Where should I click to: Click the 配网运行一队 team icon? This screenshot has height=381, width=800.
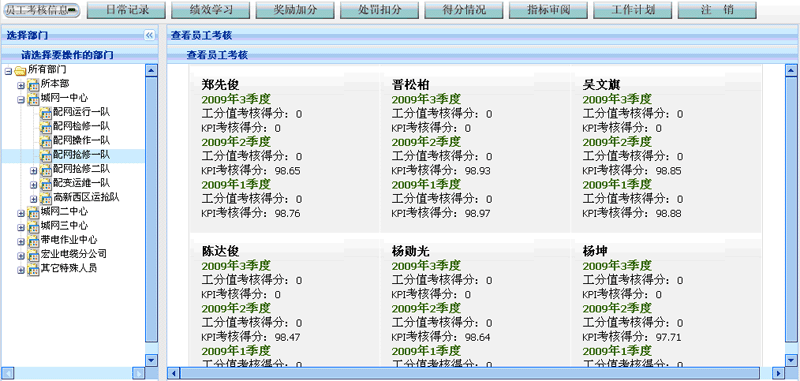(x=46, y=113)
